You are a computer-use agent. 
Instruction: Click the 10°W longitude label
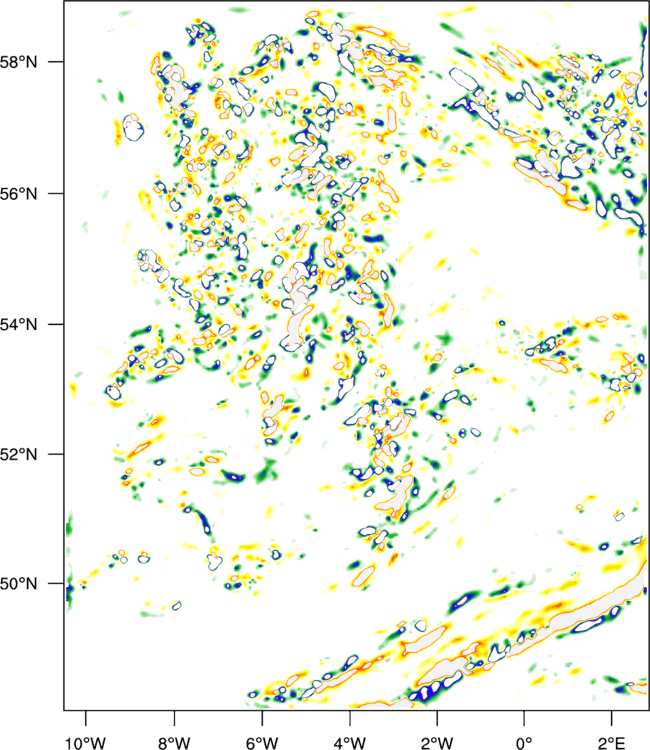click(x=86, y=742)
